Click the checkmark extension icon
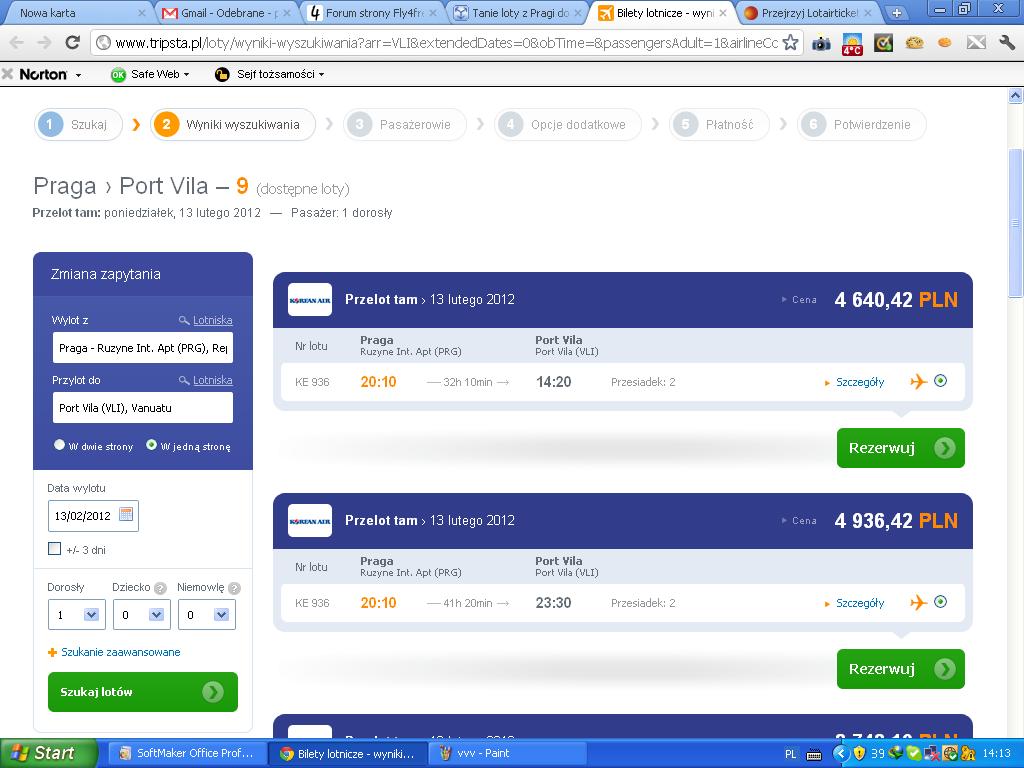Screen dimensions: 1024x768 pos(883,43)
